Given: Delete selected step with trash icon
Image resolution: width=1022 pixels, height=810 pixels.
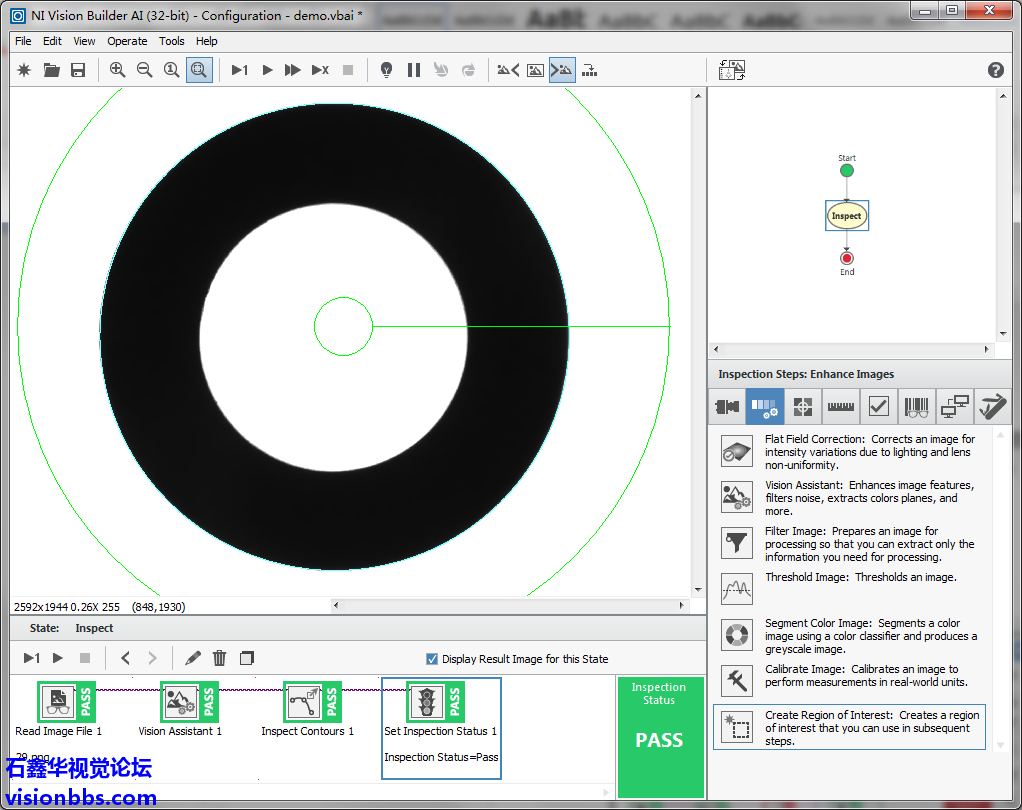Looking at the screenshot, I should click(220, 658).
